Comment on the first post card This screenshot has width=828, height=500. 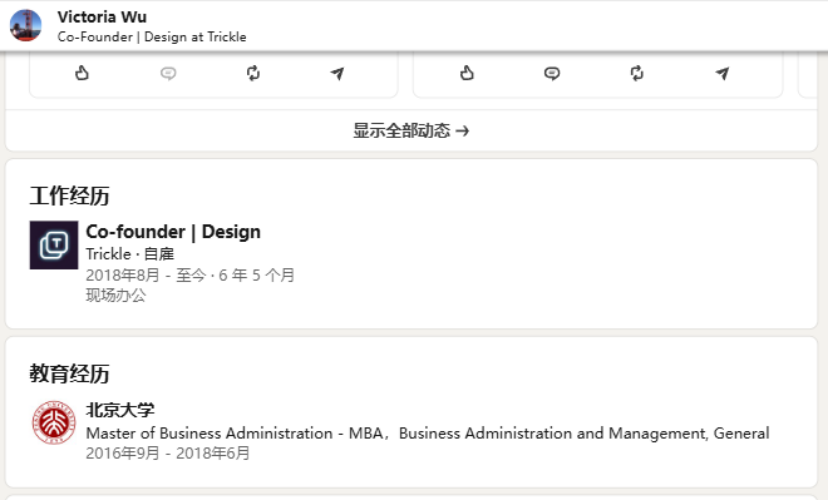pos(168,73)
